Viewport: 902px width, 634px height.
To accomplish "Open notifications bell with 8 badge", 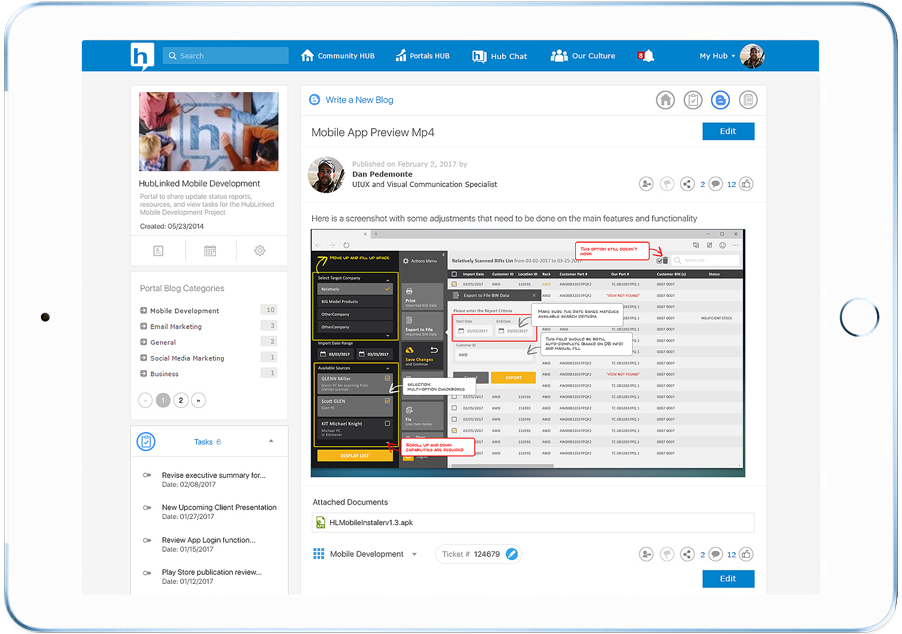I will [646, 56].
